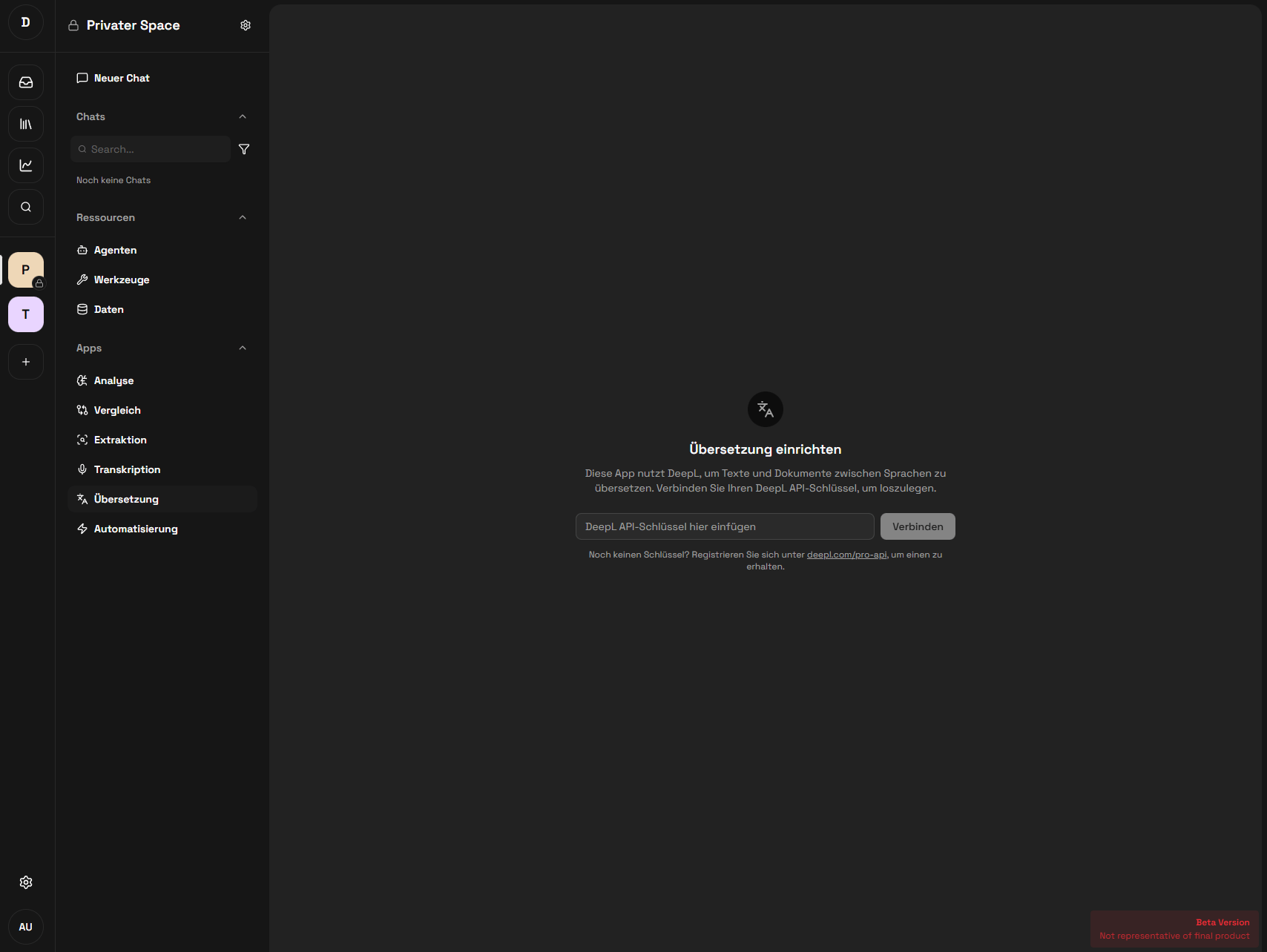1267x952 pixels.
Task: Open the library books icon
Action: tap(26, 124)
